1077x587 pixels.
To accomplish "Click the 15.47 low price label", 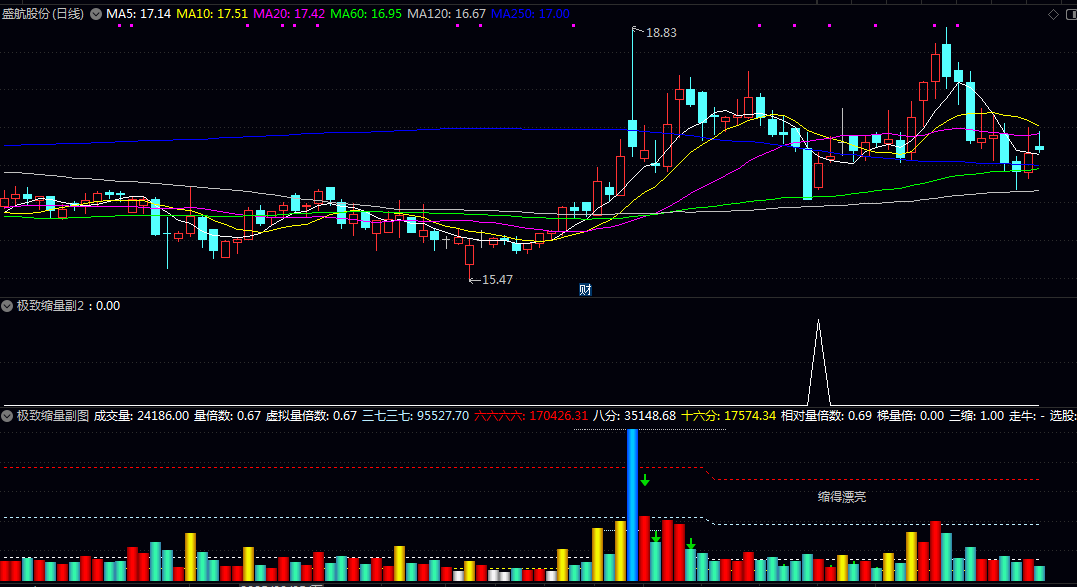I will (x=497, y=279).
